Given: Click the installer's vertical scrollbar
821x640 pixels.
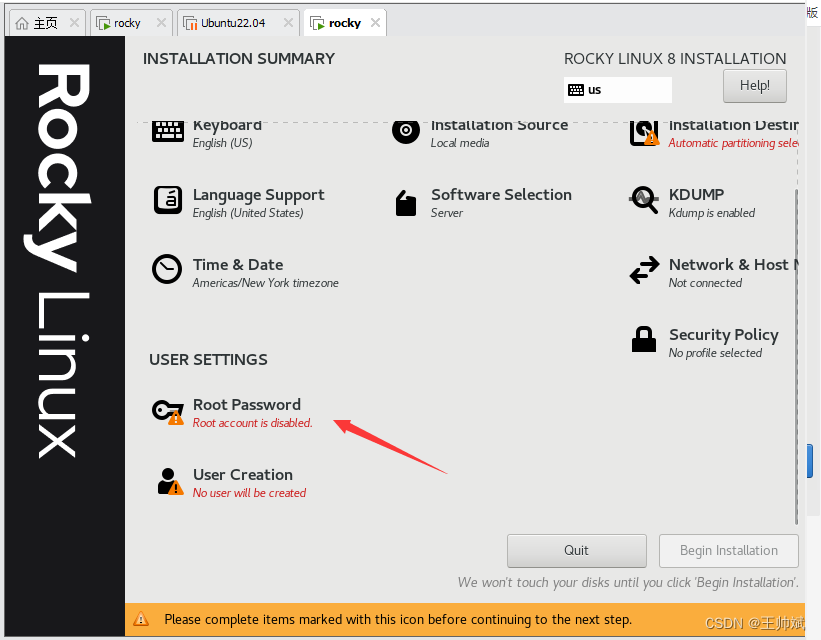Looking at the screenshot, I should pos(796,356).
